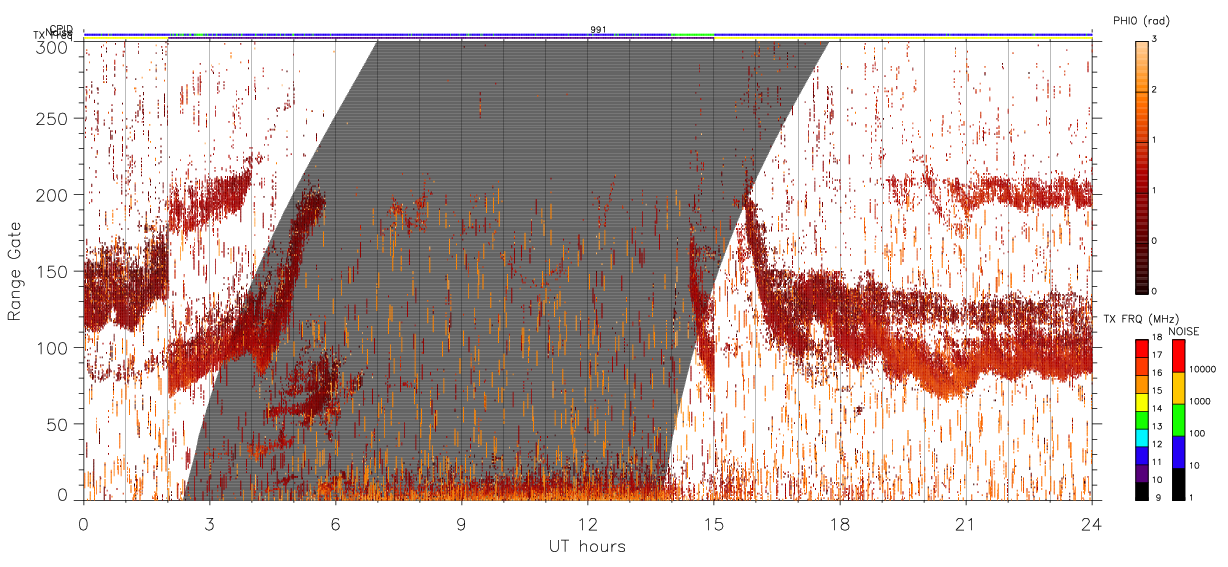The image size is (1228, 567).
Task: Click the PHI0 (rad) color bar
Action: (x=1141, y=167)
